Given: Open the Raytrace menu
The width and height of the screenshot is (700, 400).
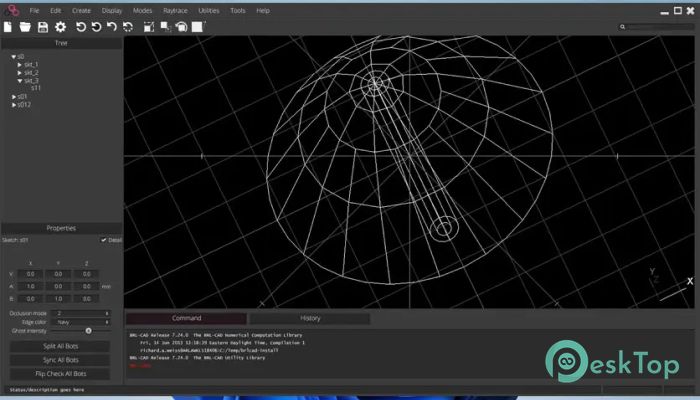Looking at the screenshot, I should pyautogui.click(x=175, y=10).
